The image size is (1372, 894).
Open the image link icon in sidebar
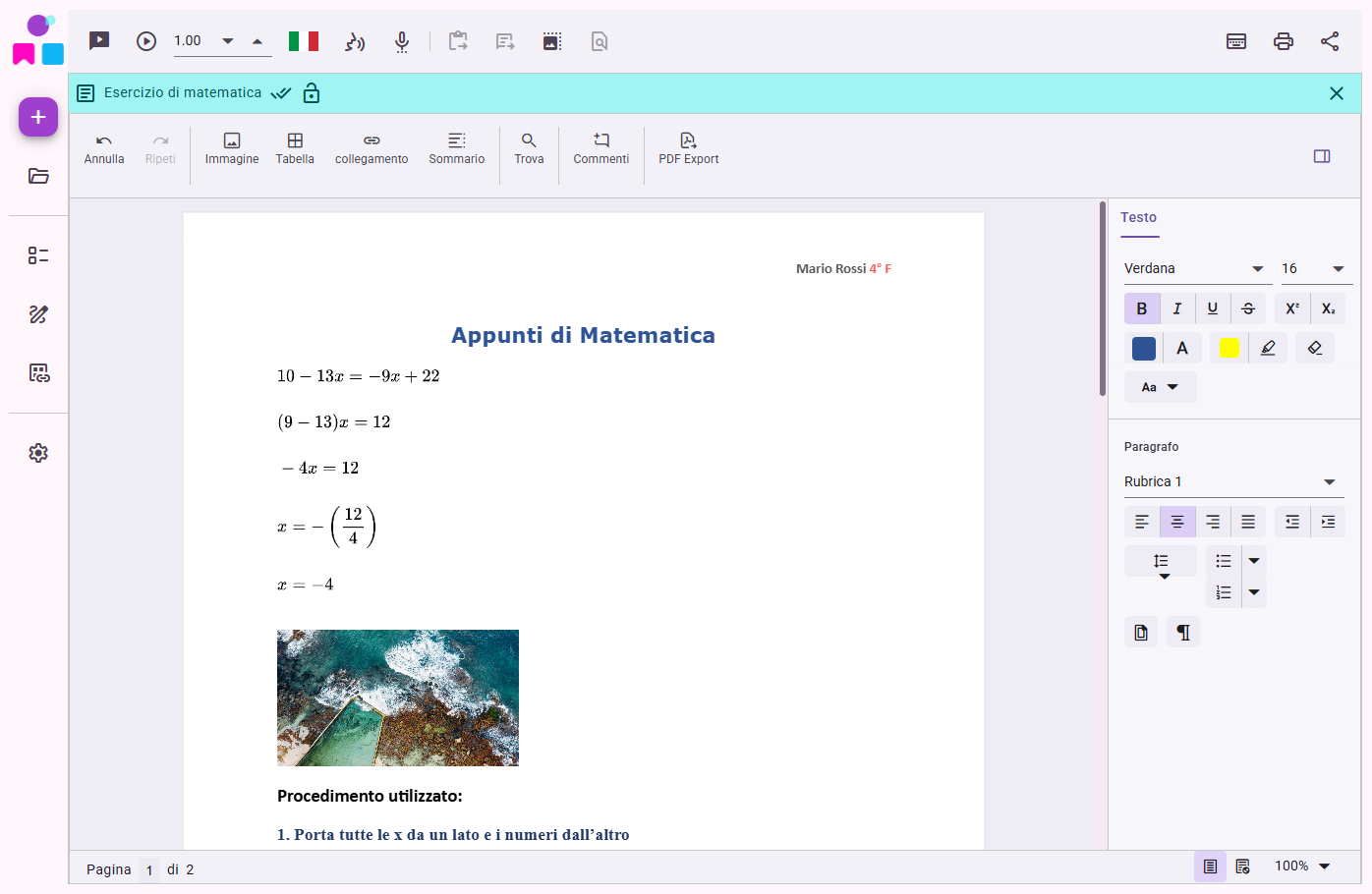point(38,373)
